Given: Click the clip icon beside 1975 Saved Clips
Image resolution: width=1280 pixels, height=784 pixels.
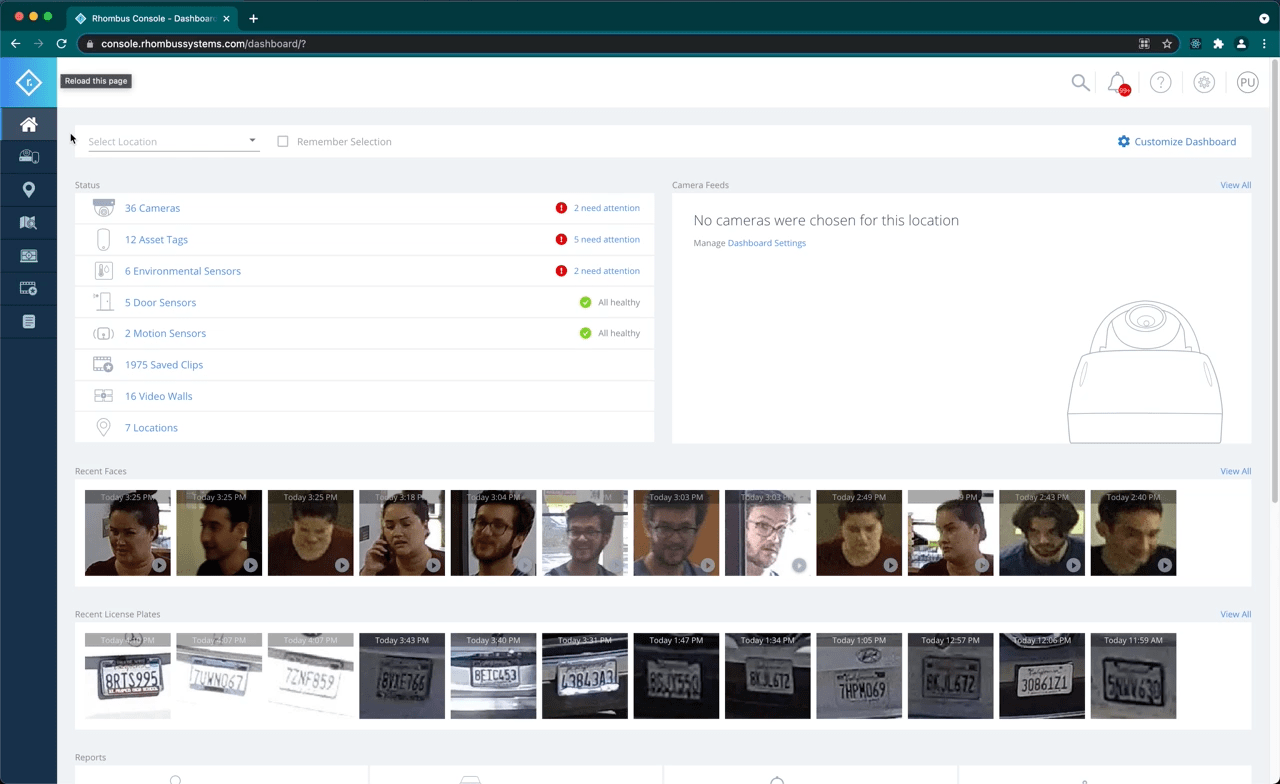Looking at the screenshot, I should [x=103, y=365].
